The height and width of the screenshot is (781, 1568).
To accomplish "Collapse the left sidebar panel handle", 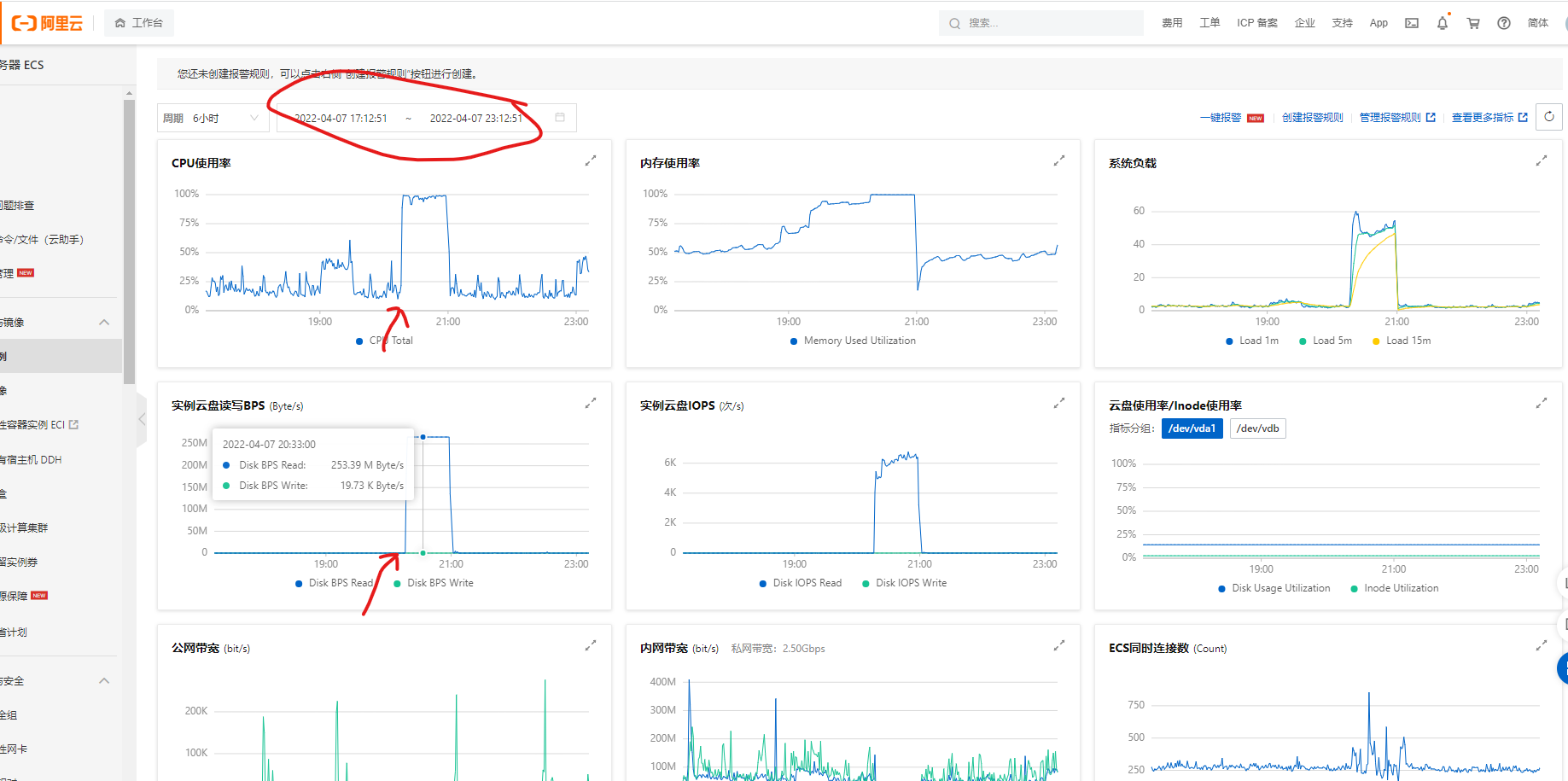I will point(142,418).
